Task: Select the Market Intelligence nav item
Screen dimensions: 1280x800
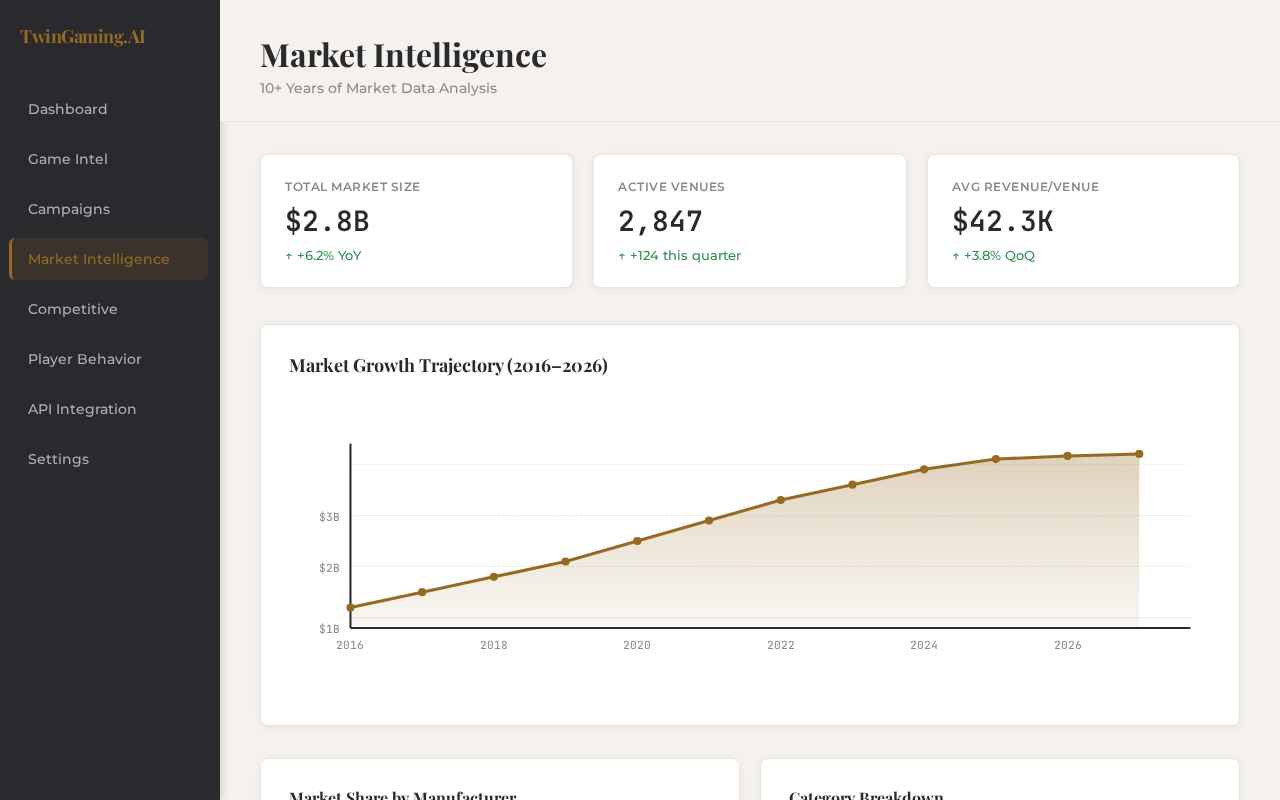Action: (98, 258)
